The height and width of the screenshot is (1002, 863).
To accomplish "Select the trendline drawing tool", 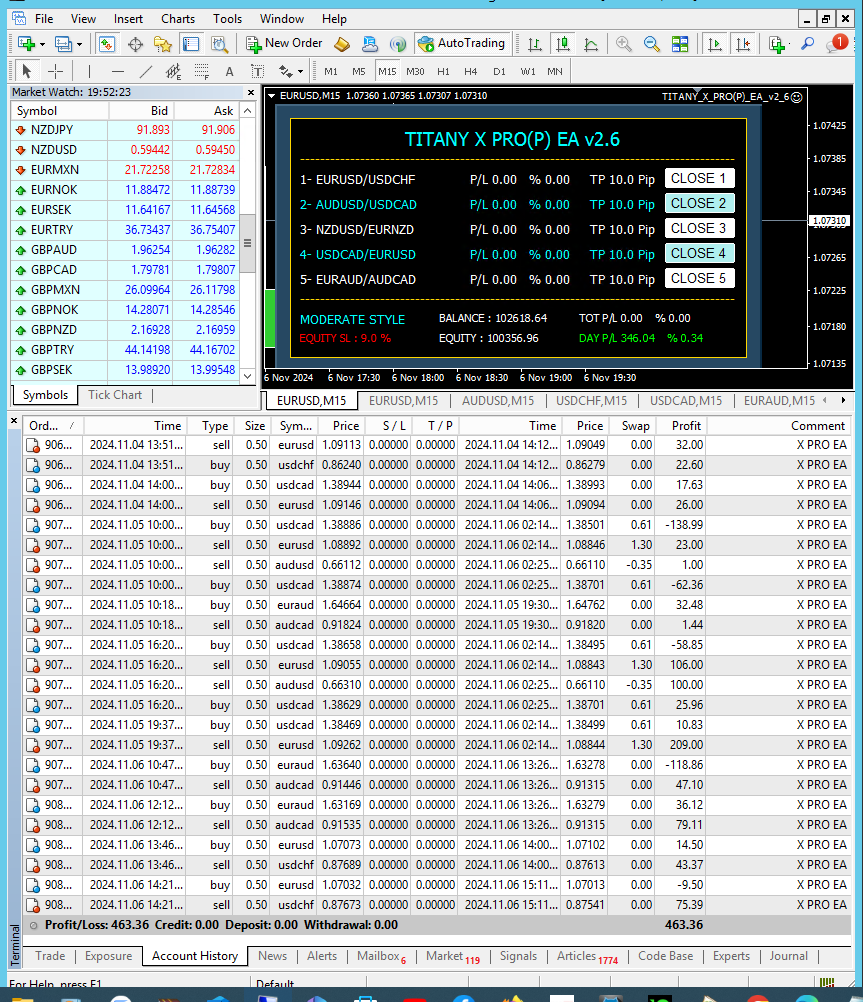I will (x=146, y=72).
